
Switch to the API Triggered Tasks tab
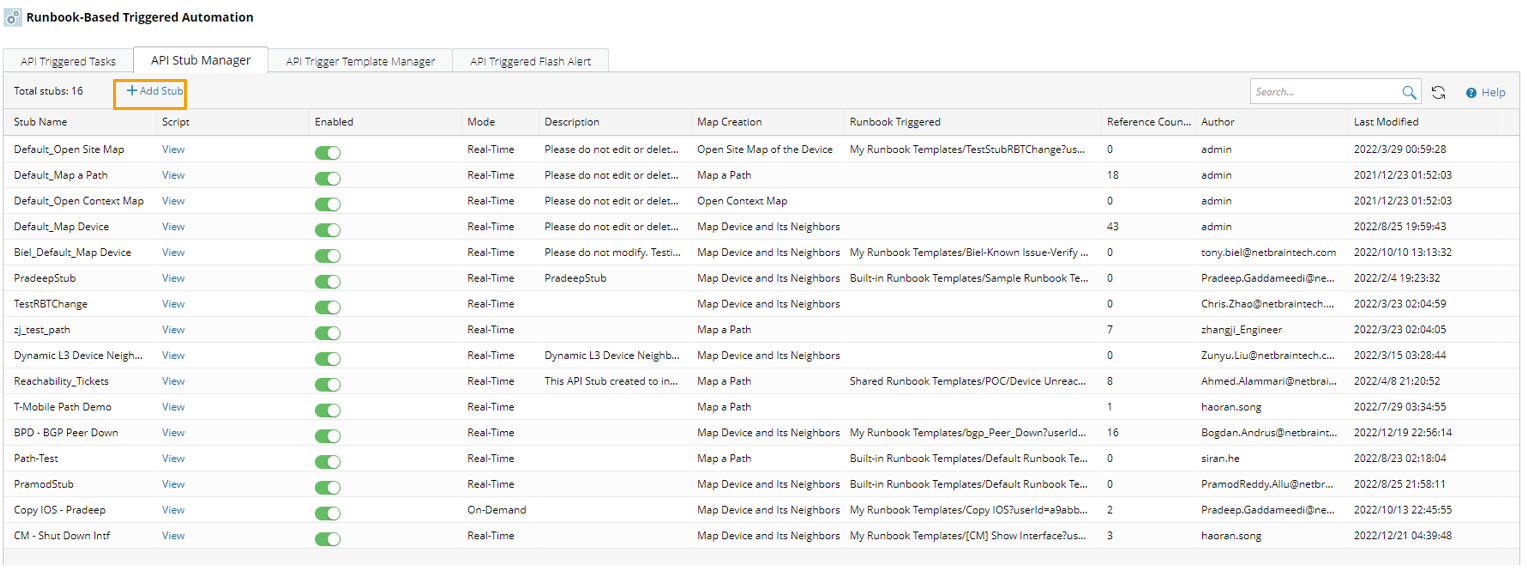(x=68, y=61)
